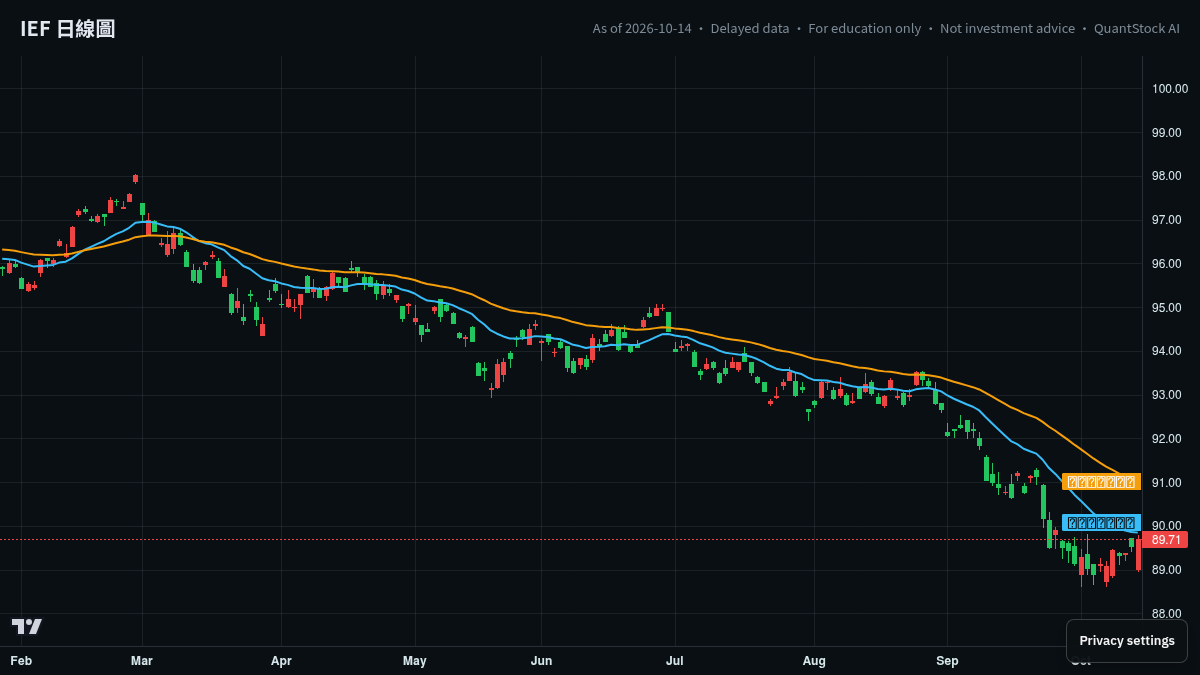Select the orange moving average value tag

(1101, 482)
